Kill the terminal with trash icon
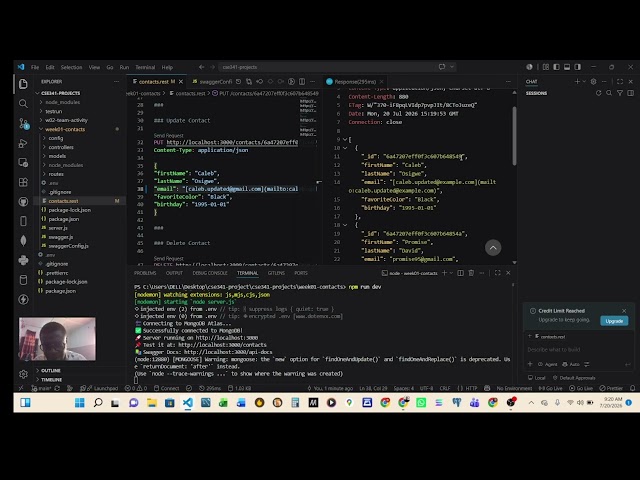 click(471, 273)
